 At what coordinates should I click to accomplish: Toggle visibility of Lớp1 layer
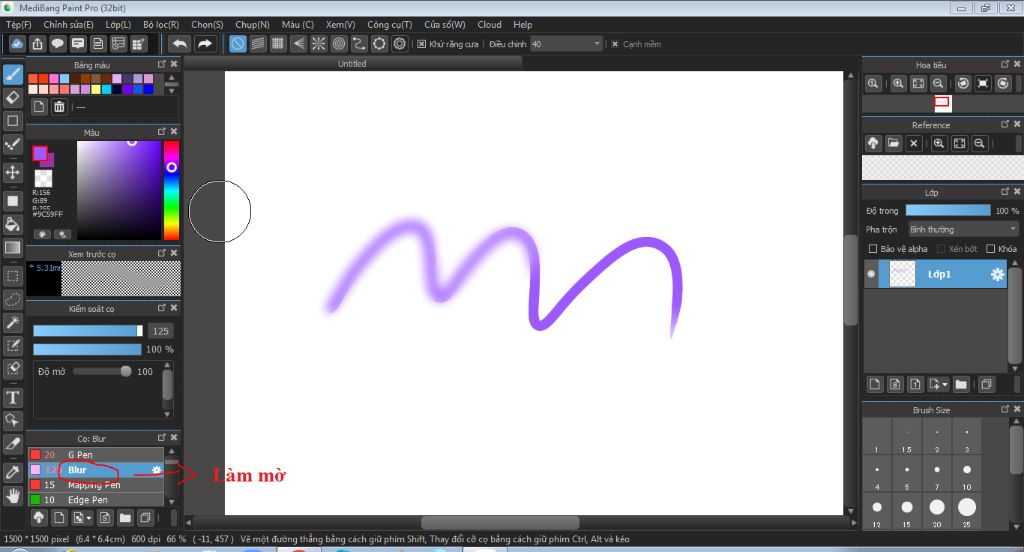[871, 274]
